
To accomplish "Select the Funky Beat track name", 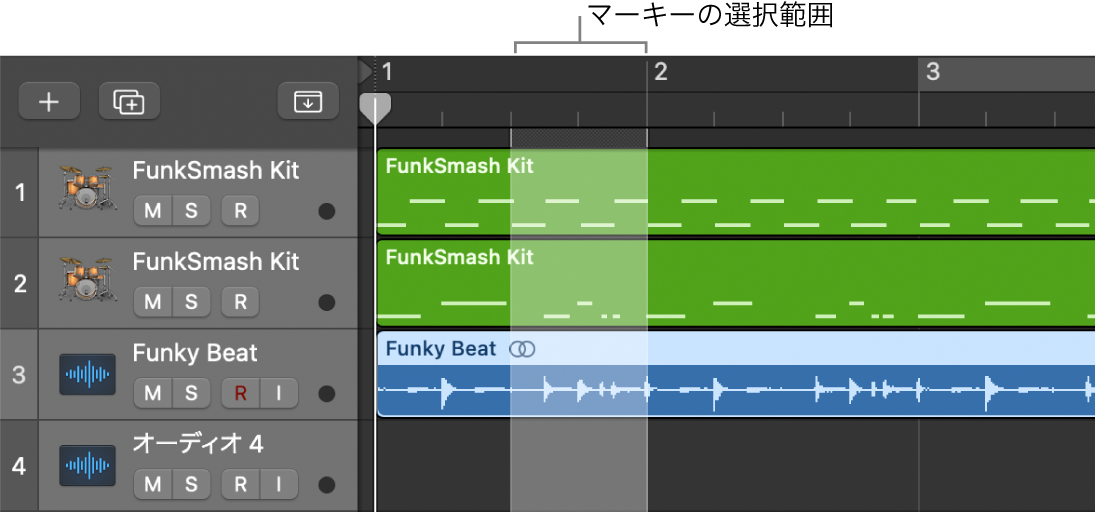I will pyautogui.click(x=195, y=354).
